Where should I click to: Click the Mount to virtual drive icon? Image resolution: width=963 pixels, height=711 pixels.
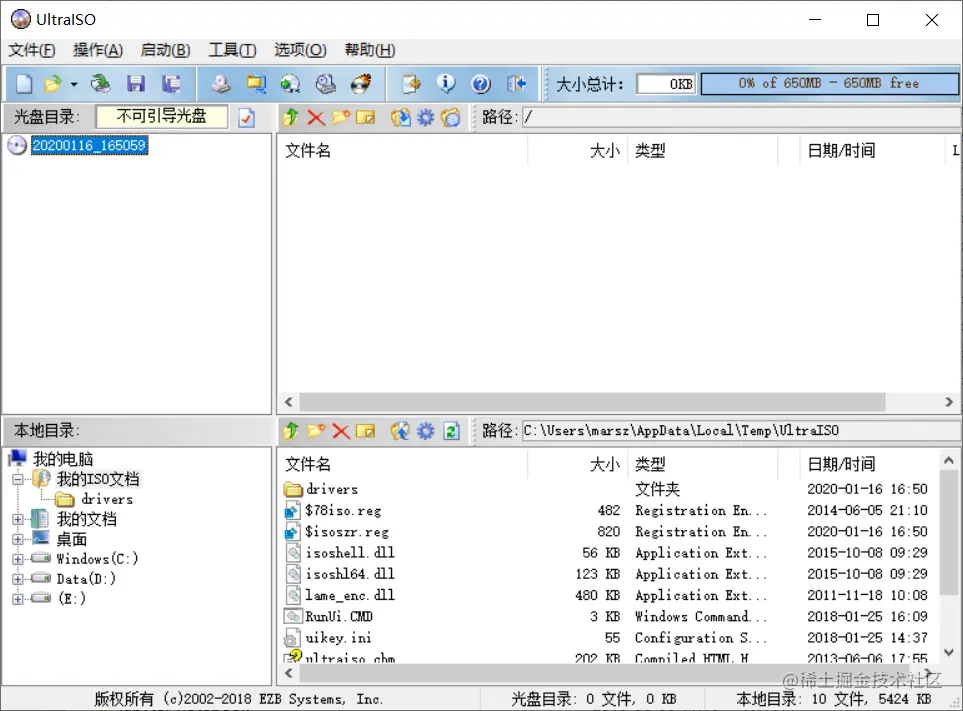tap(326, 84)
